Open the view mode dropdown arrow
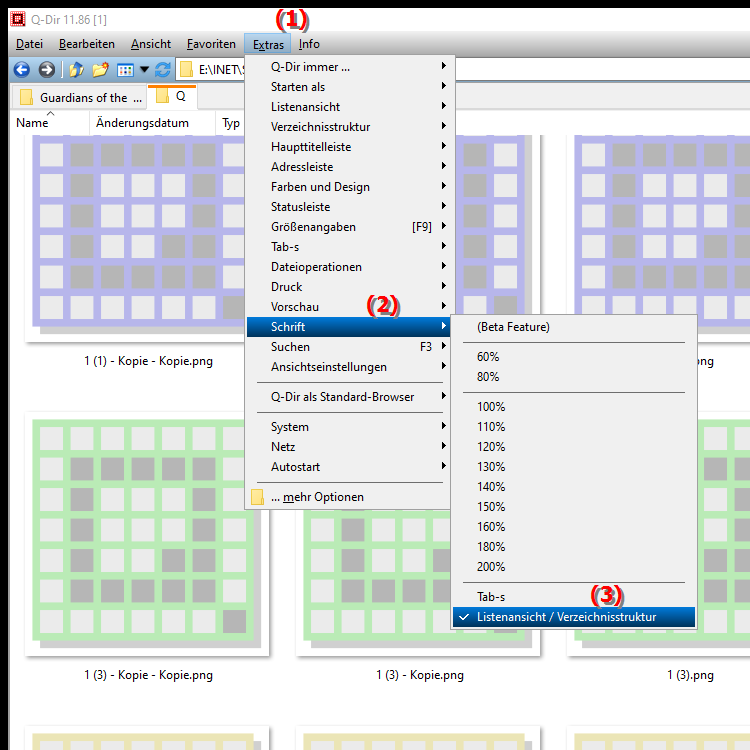Image resolution: width=750 pixels, height=750 pixels. click(144, 70)
